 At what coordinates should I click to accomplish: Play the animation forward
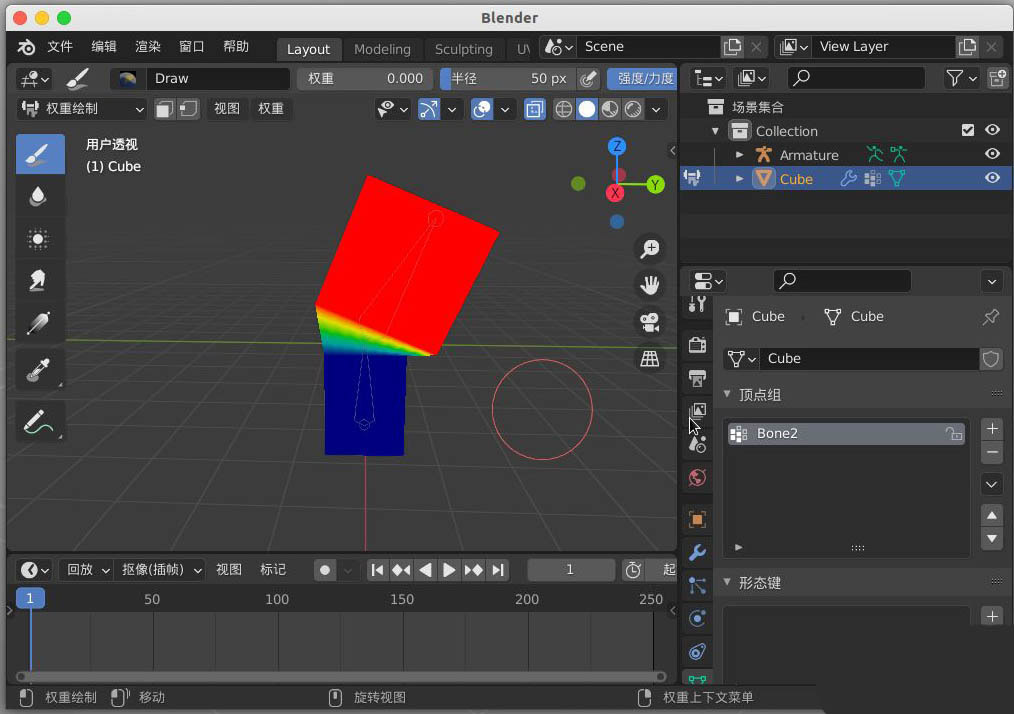coord(449,570)
